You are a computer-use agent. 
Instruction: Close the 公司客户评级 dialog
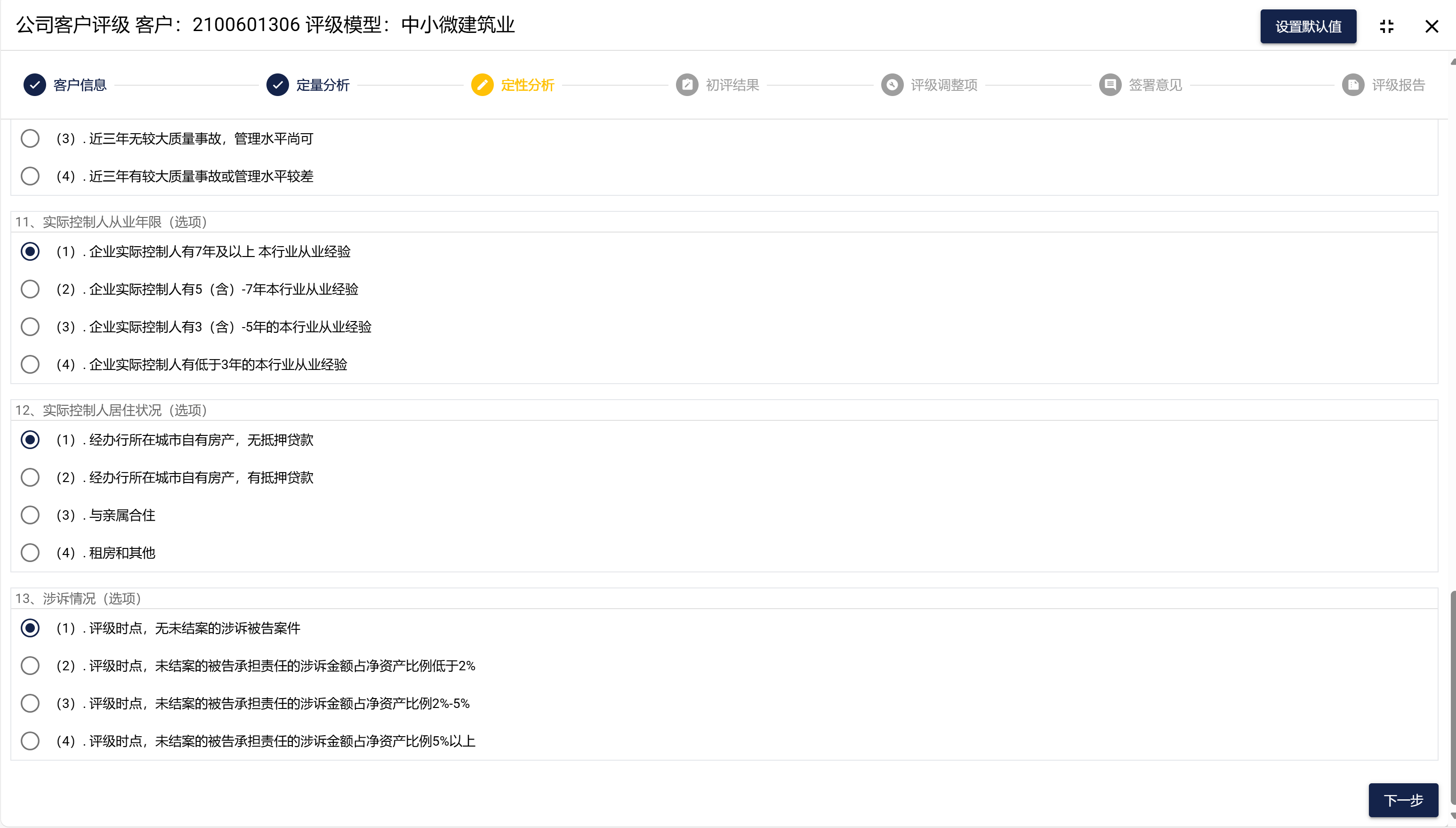tap(1431, 26)
